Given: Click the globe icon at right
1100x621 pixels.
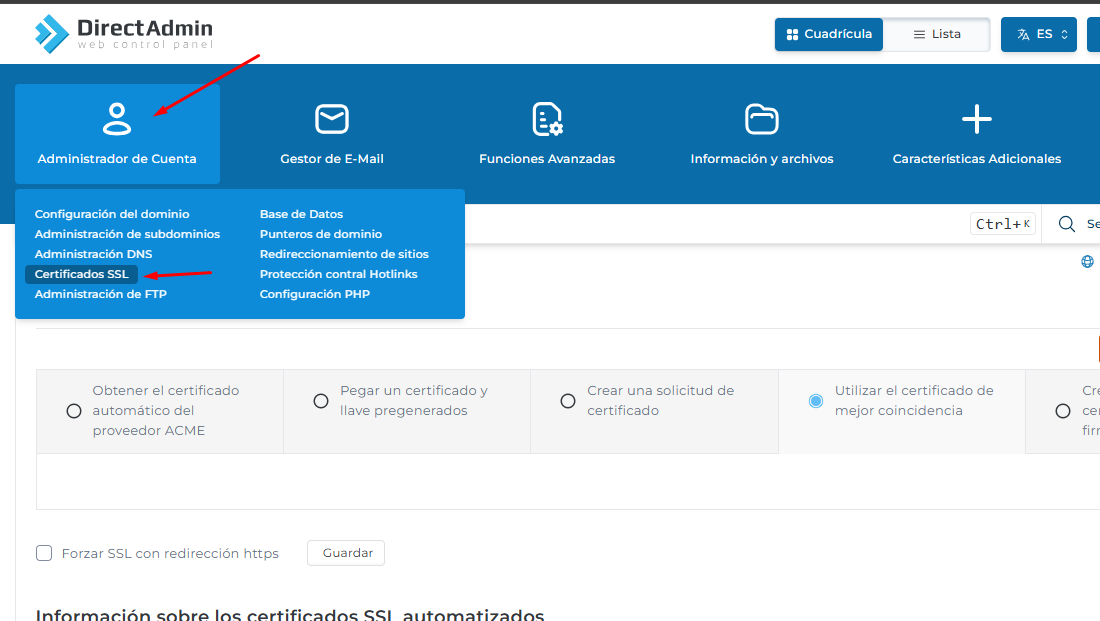Looking at the screenshot, I should 1087,262.
